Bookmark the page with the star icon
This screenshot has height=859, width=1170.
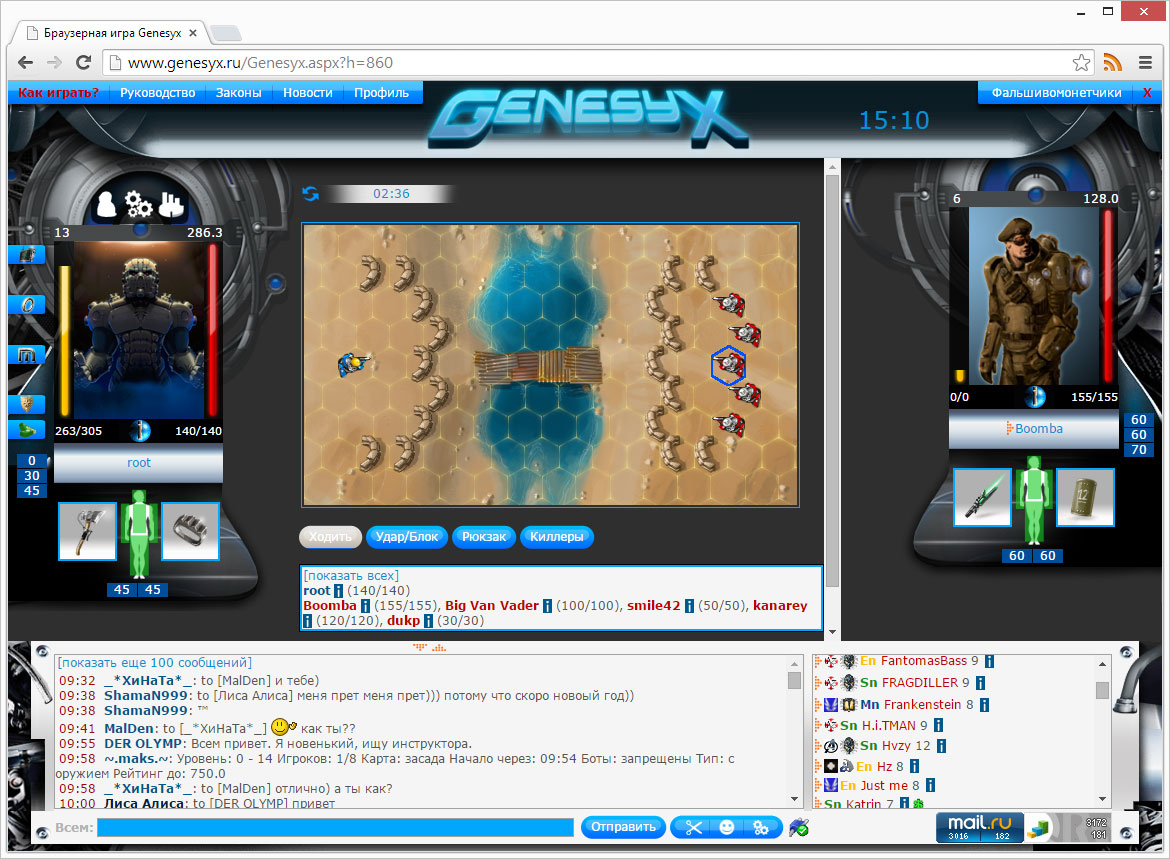click(1081, 63)
